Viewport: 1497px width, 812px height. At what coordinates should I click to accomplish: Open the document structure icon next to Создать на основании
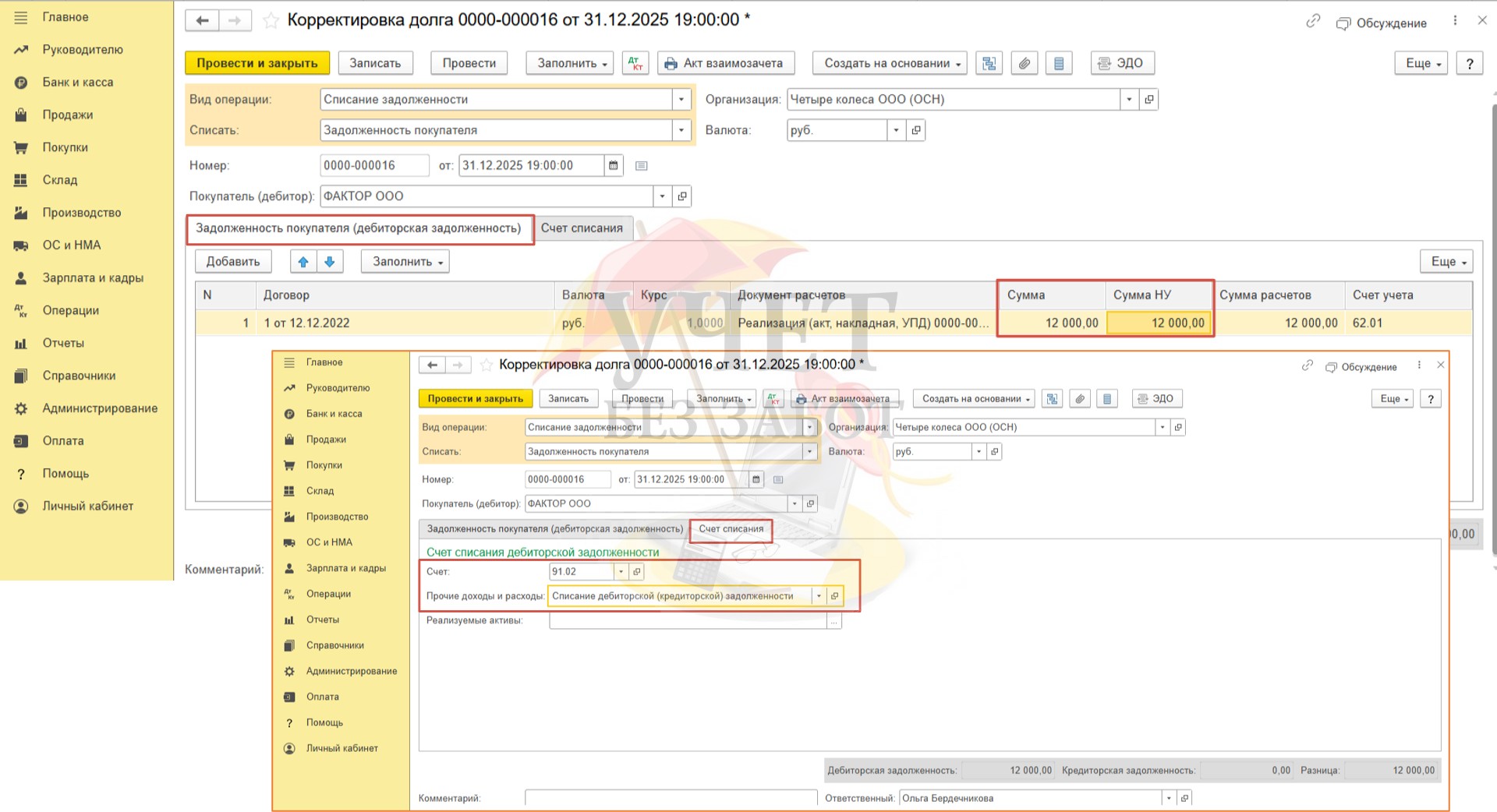tap(989, 63)
